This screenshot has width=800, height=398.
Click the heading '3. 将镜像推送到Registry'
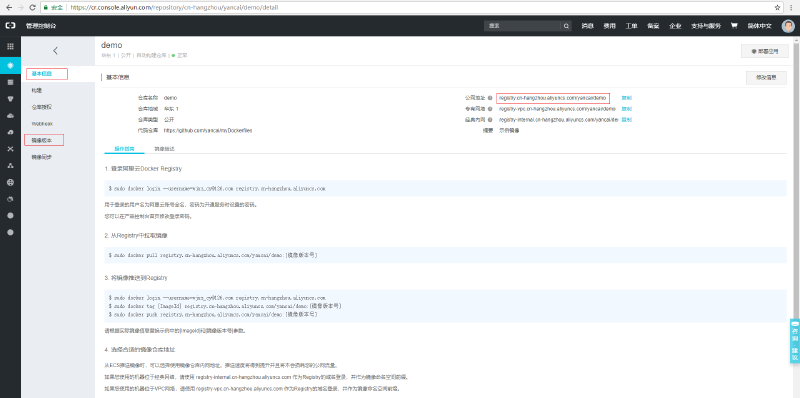point(136,278)
